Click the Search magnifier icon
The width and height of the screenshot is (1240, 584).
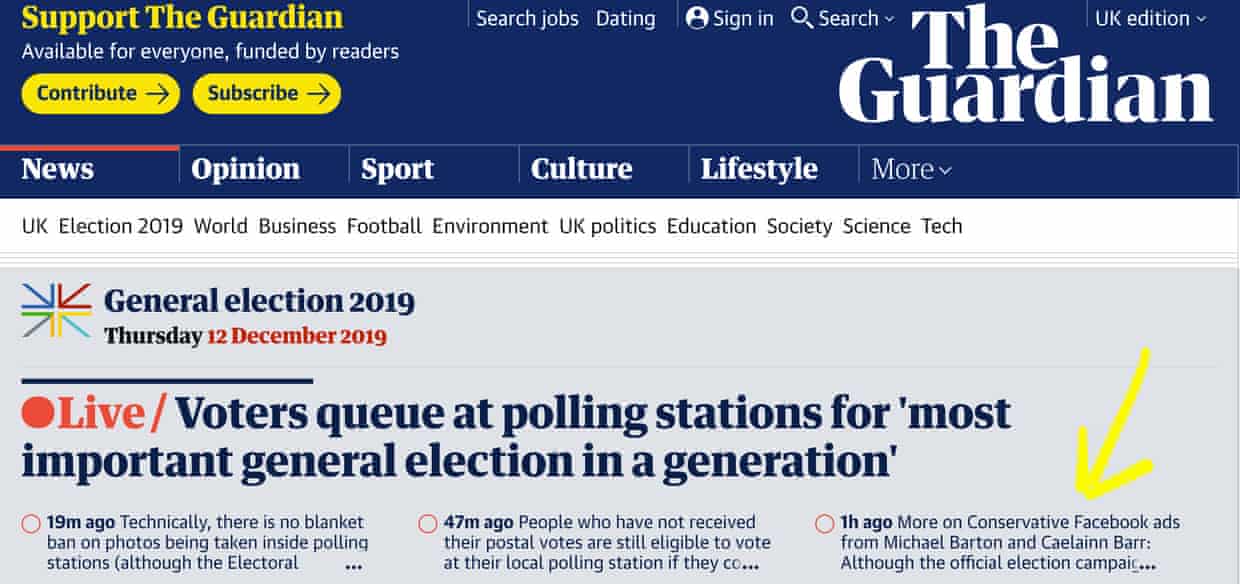pos(802,18)
